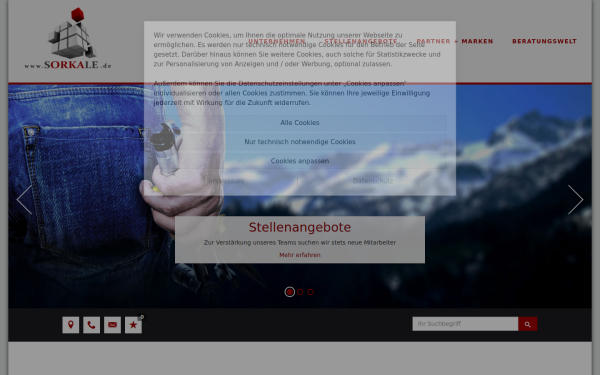Click the red search magnifier button
Screen dimensions: 600x375
[x=528, y=324]
